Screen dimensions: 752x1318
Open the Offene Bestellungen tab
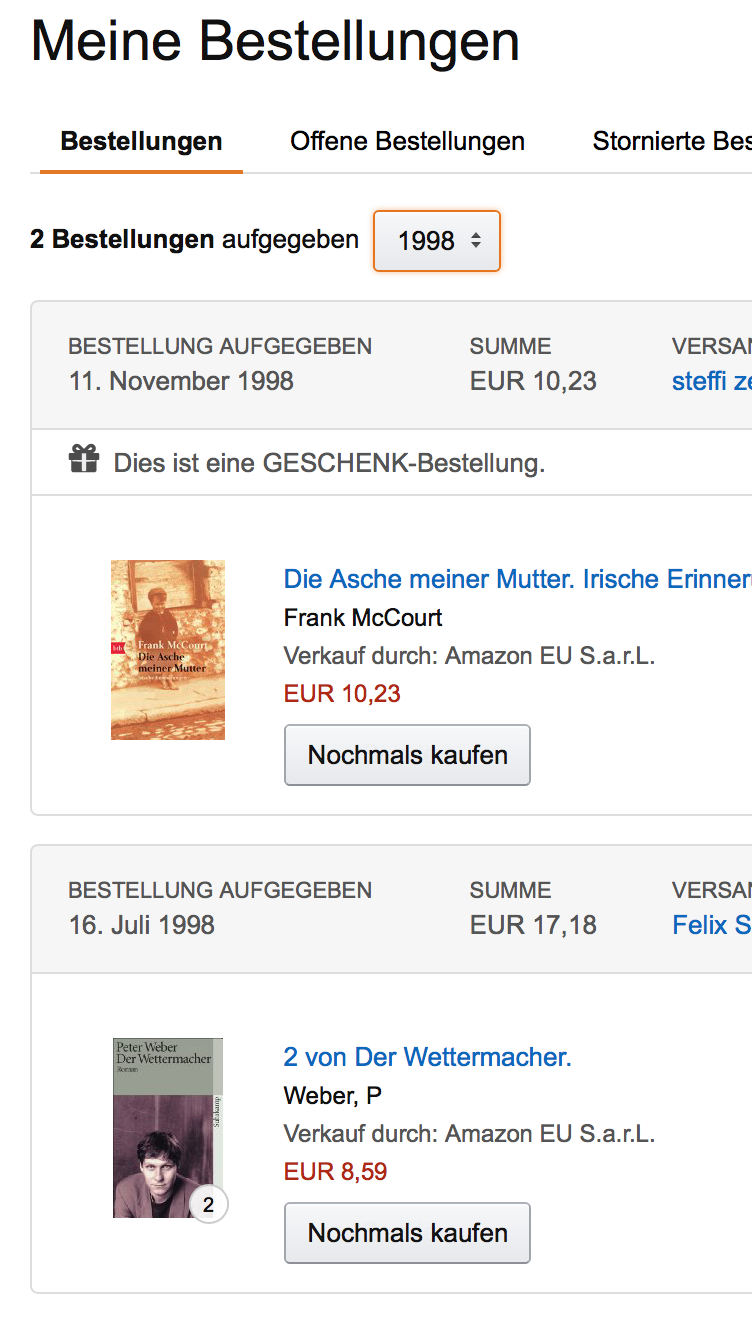[407, 142]
